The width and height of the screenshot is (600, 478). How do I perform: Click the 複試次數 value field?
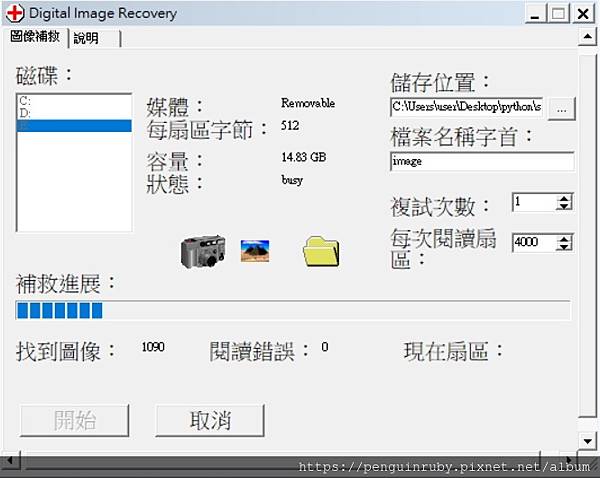click(534, 202)
